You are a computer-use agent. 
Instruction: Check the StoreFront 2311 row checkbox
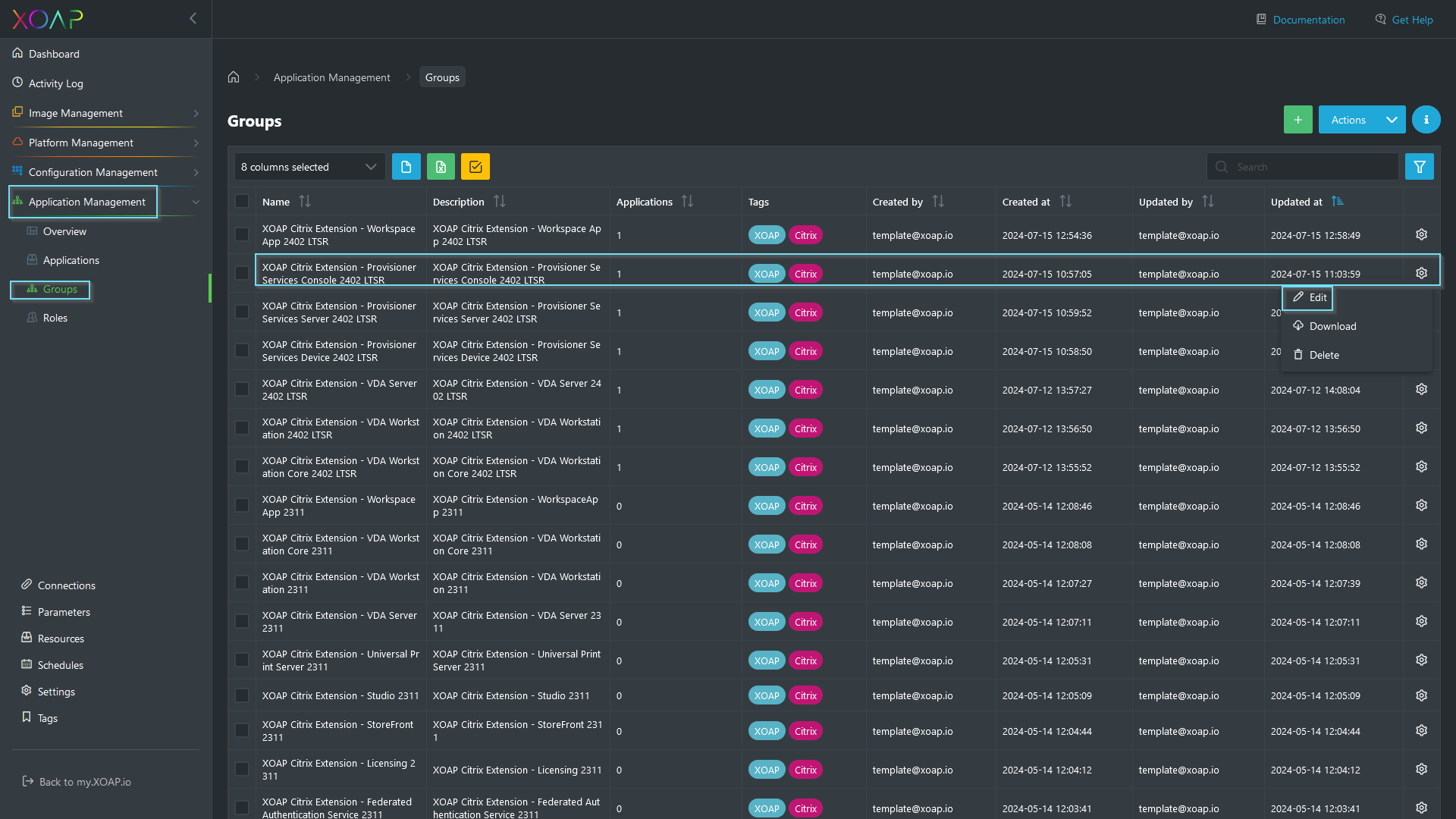tap(242, 730)
